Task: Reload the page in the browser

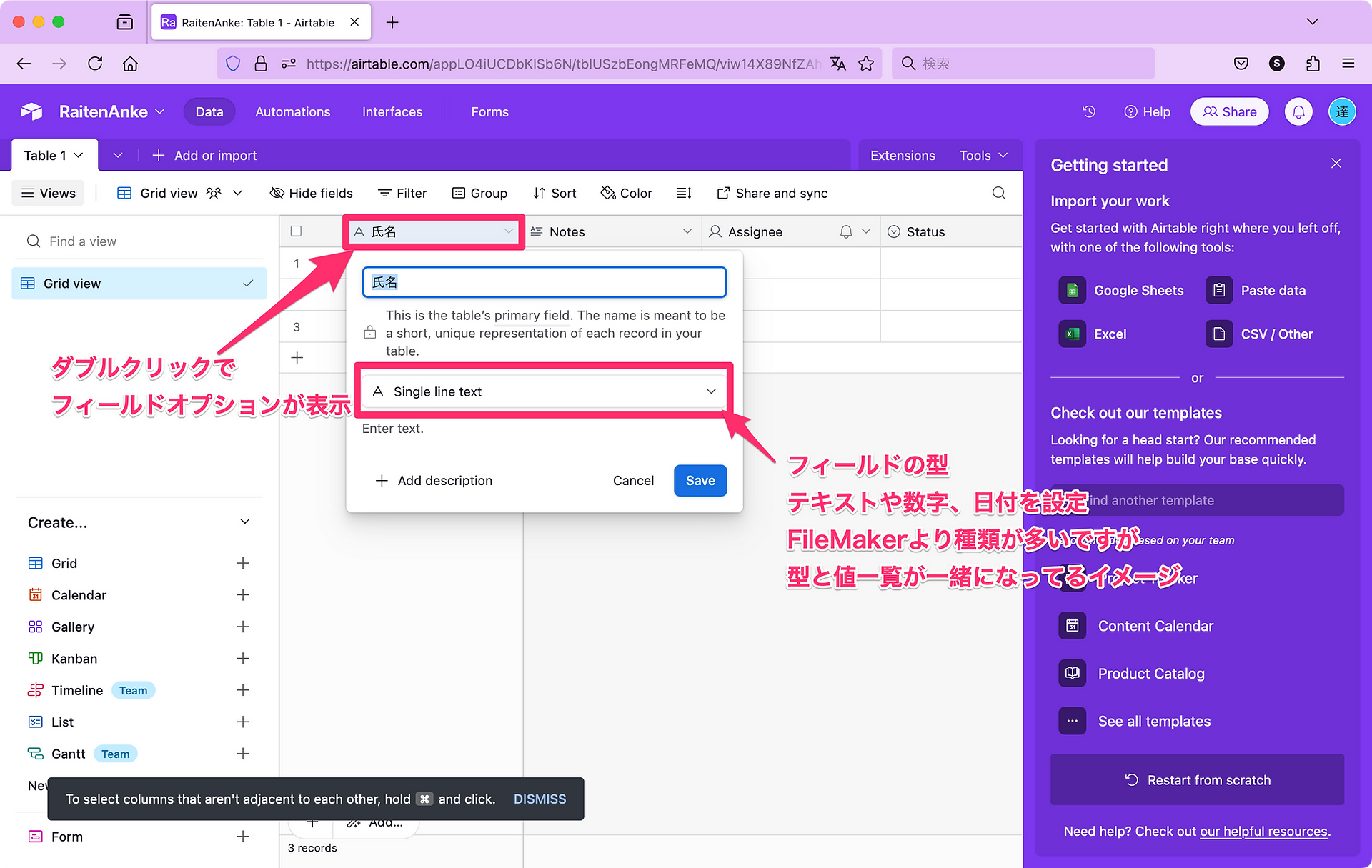Action: coord(95,64)
